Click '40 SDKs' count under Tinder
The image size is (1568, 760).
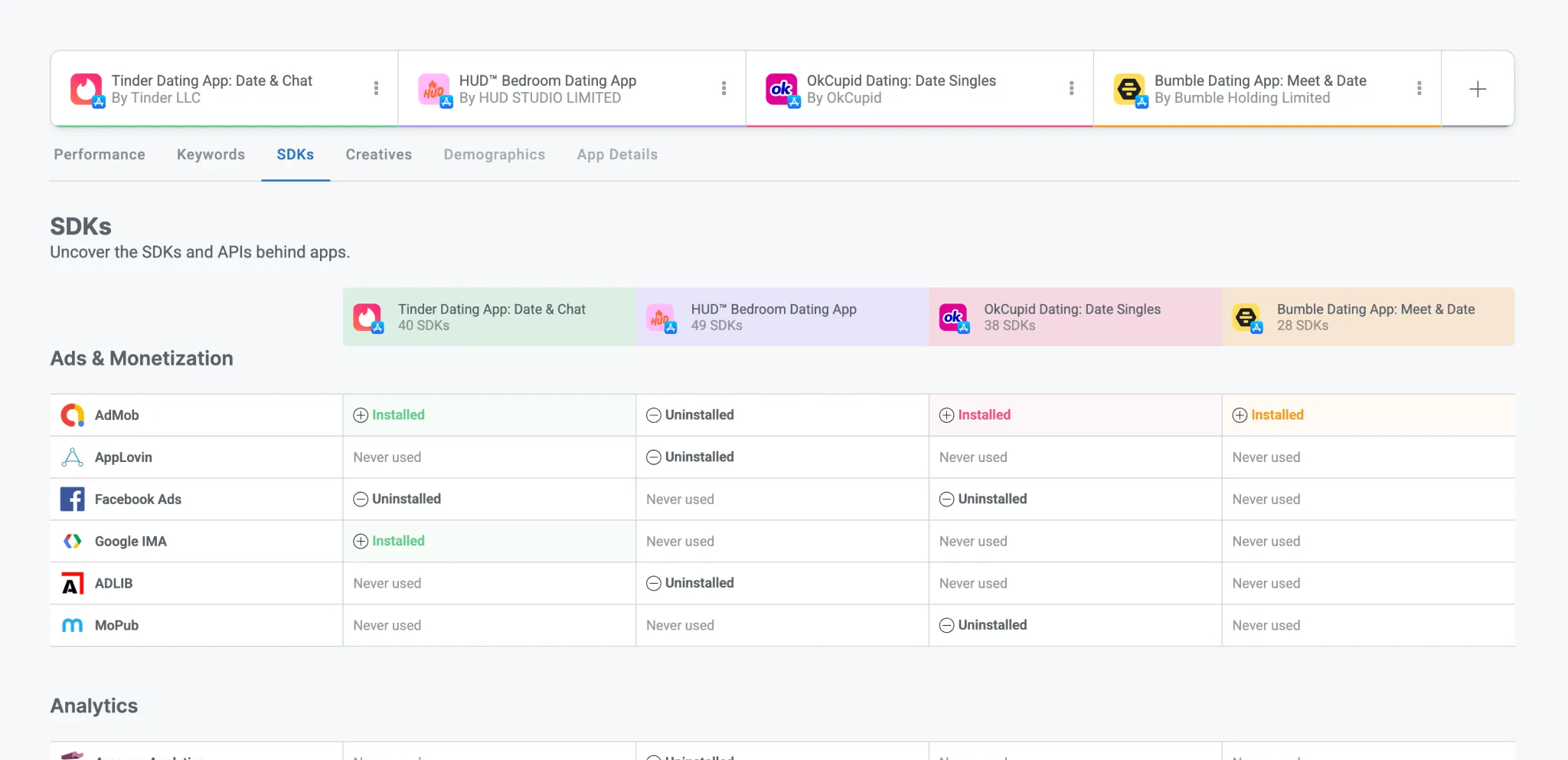423,326
